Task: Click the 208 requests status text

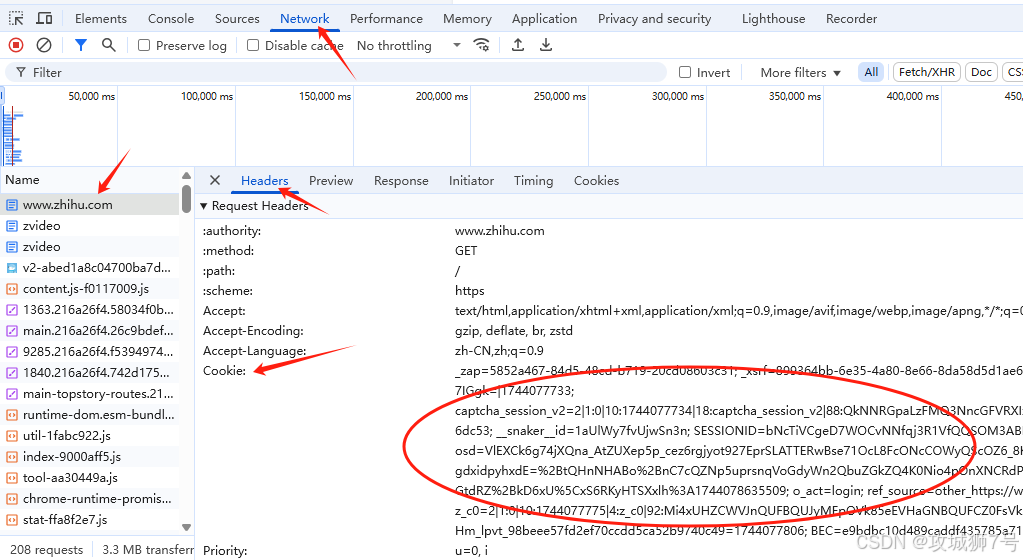Action: click(x=47, y=550)
